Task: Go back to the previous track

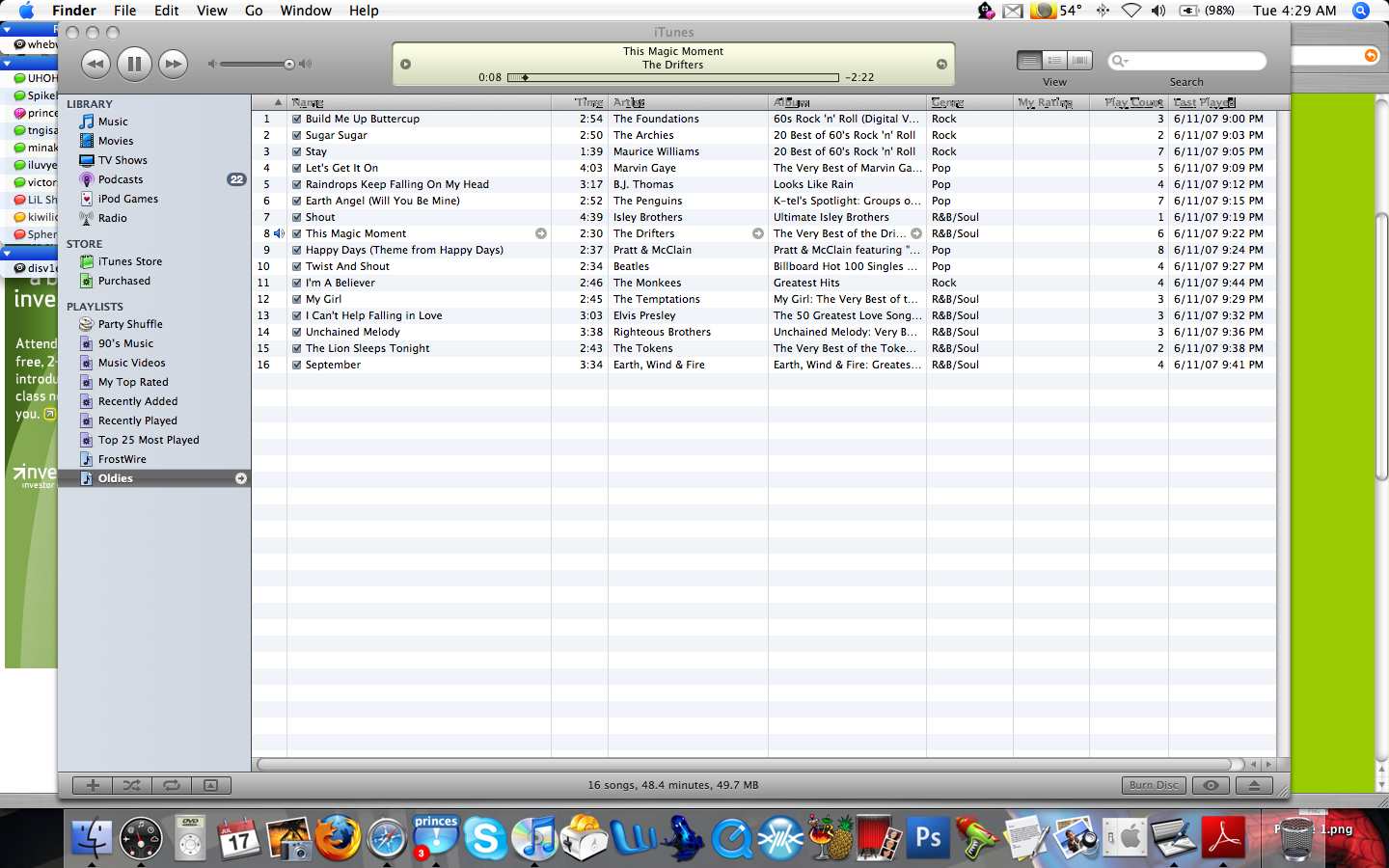Action: click(95, 65)
